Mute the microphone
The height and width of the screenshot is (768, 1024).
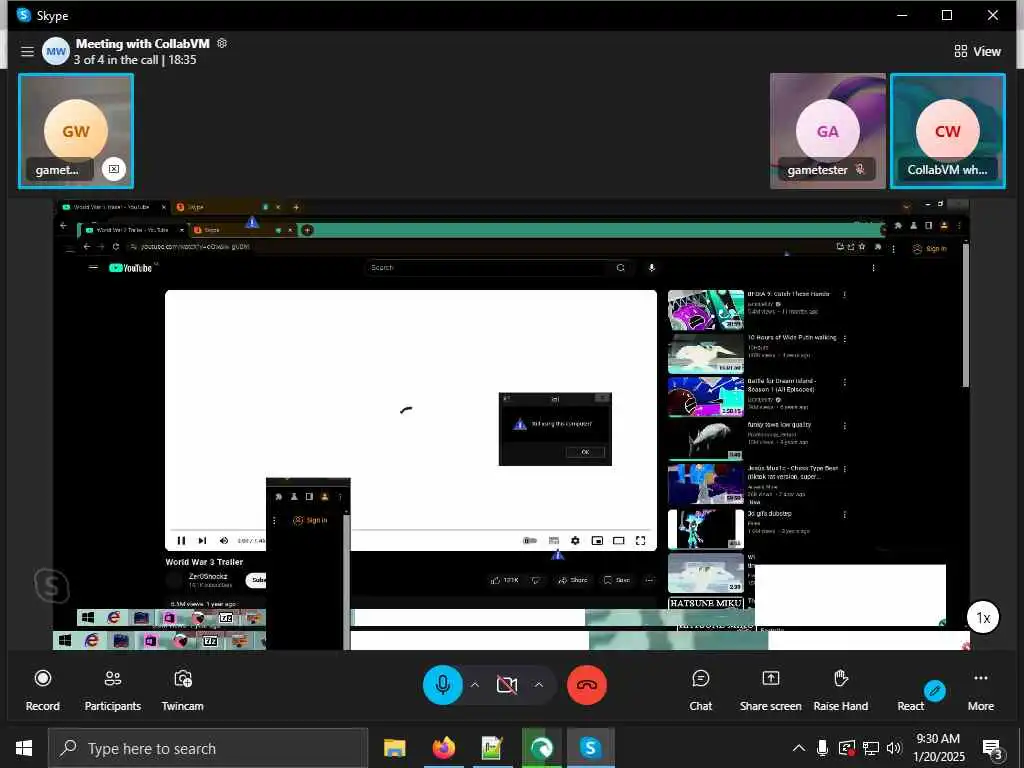(443, 685)
